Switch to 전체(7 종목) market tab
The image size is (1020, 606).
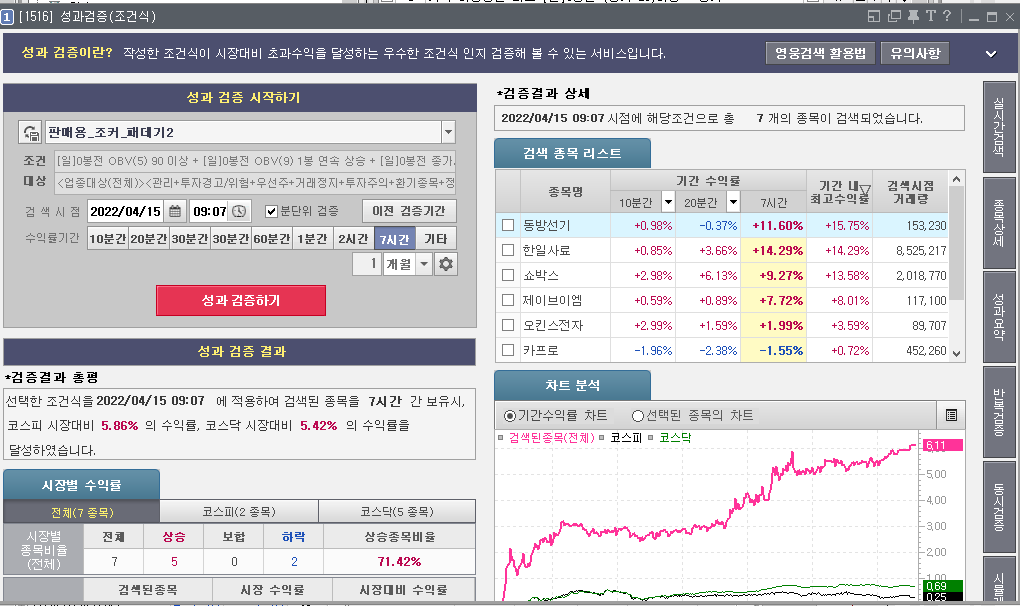82,512
